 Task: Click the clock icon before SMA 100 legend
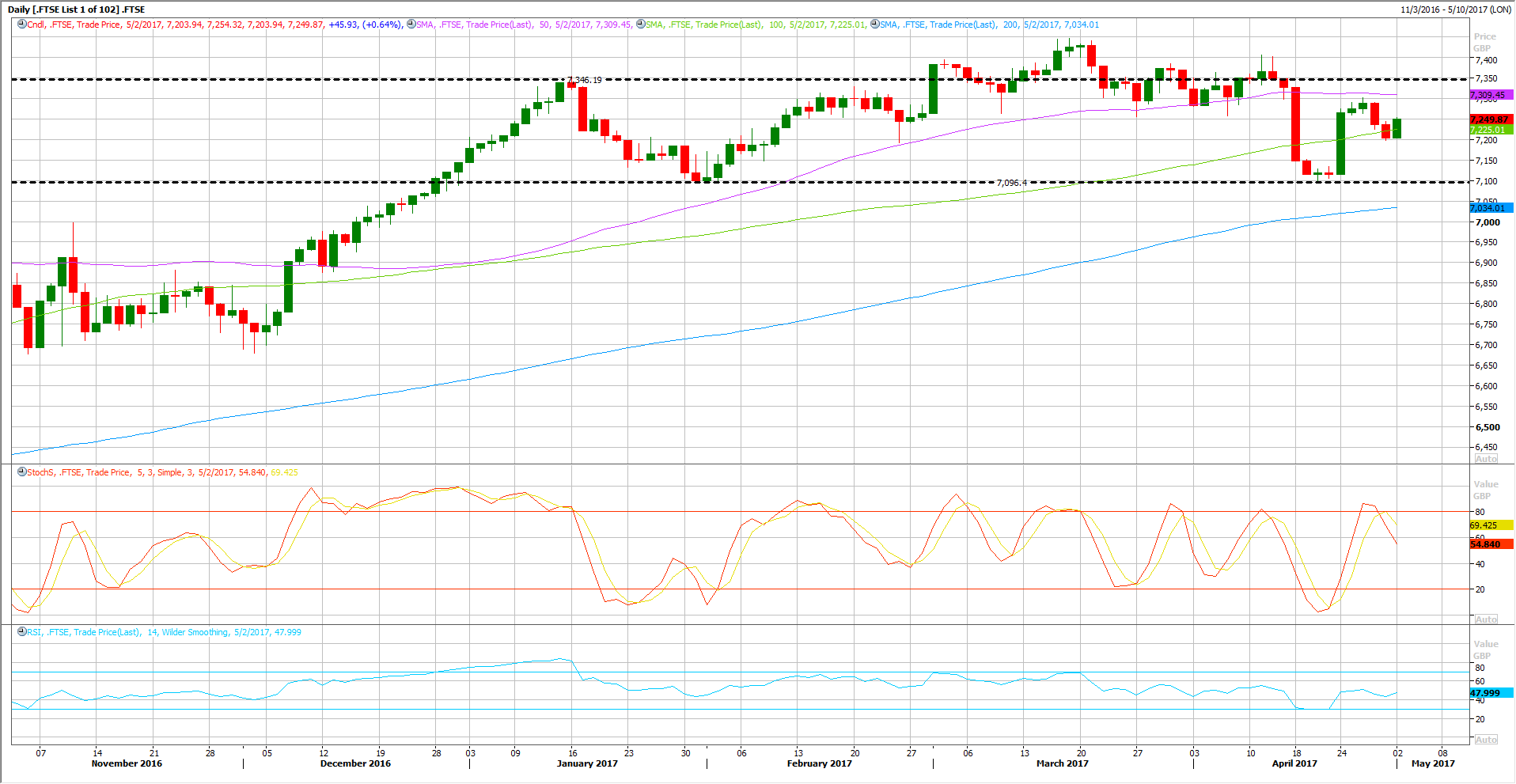(x=640, y=25)
